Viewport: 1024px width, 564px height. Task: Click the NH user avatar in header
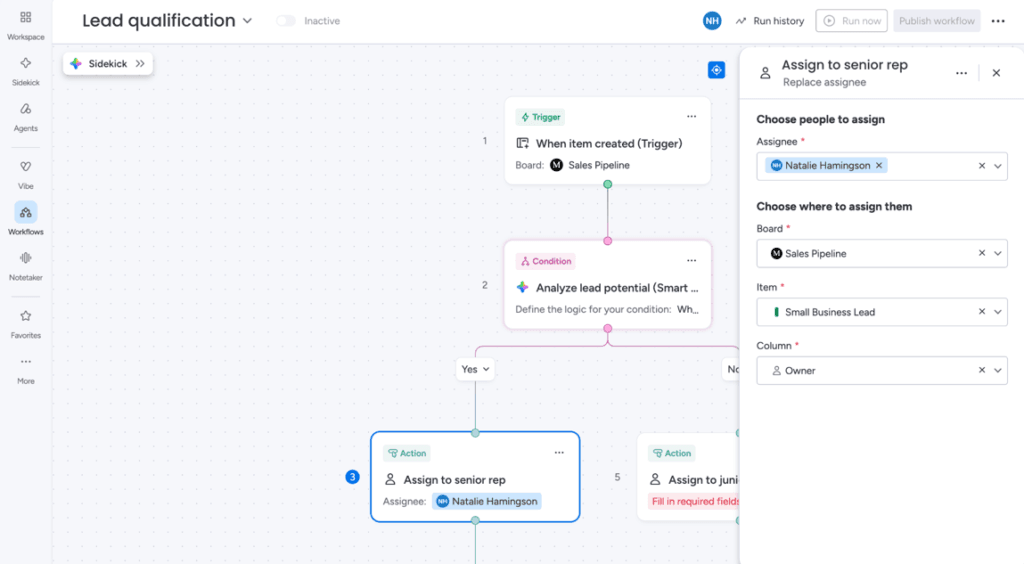point(712,21)
